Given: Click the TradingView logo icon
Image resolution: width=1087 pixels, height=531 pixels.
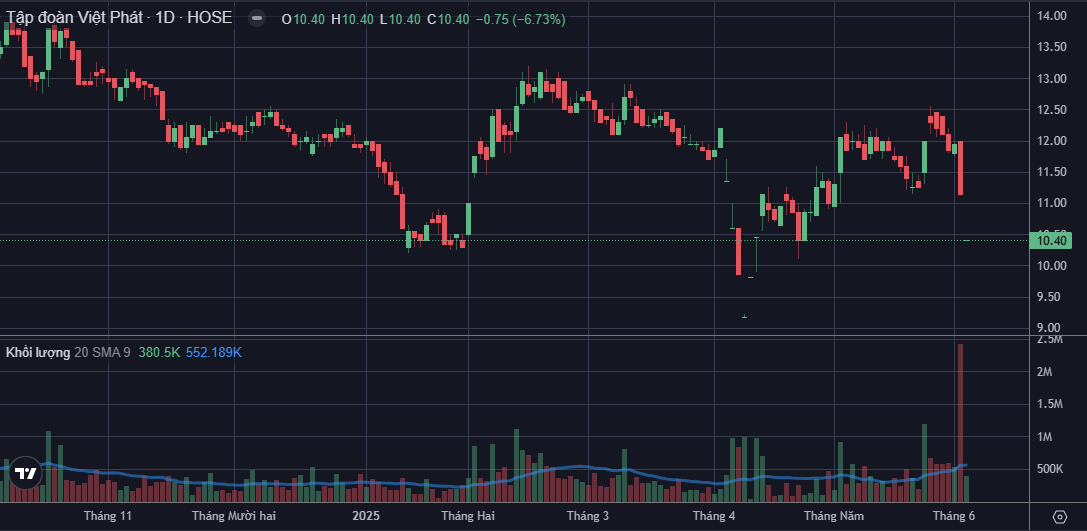Looking at the screenshot, I should click(27, 474).
